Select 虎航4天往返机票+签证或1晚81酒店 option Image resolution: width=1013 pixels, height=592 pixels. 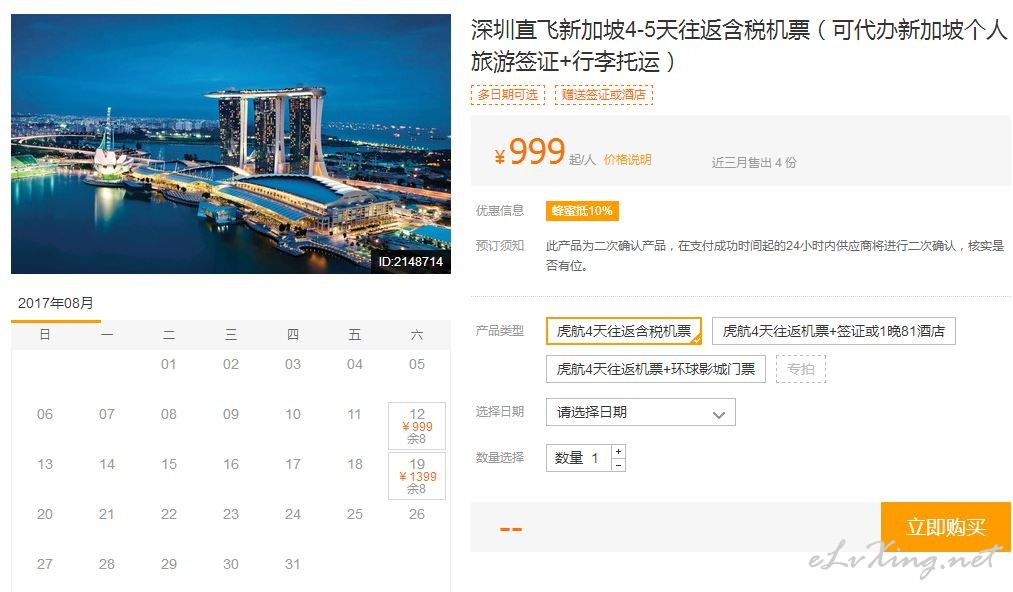[833, 331]
